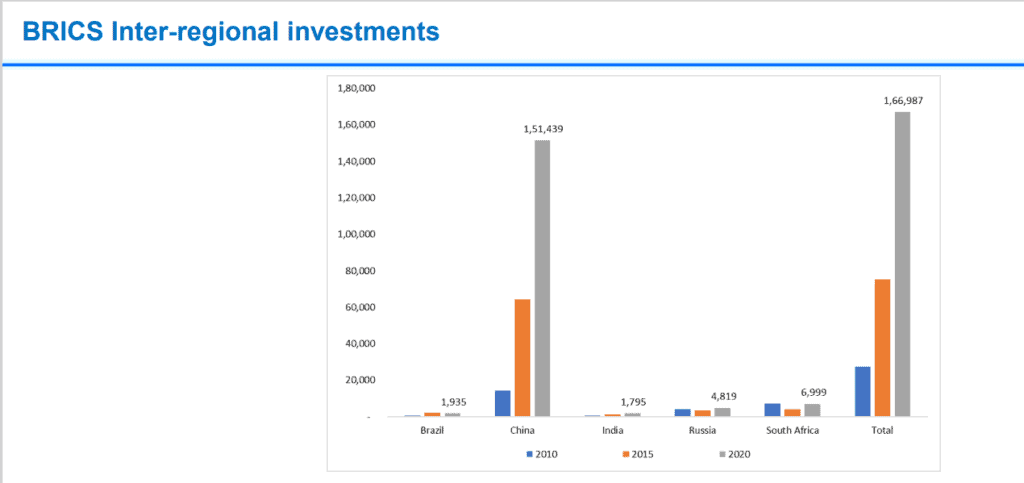The image size is (1024, 483).
Task: Click the 20,000 y-axis value
Action: click(x=360, y=380)
